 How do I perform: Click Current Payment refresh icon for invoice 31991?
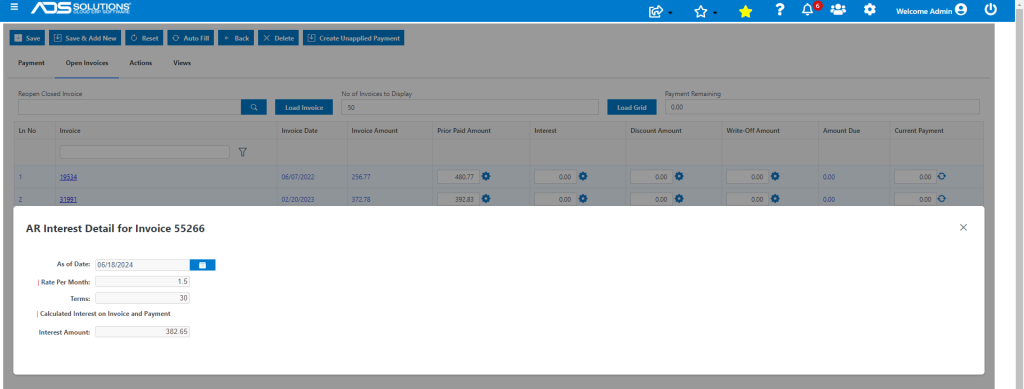point(942,198)
